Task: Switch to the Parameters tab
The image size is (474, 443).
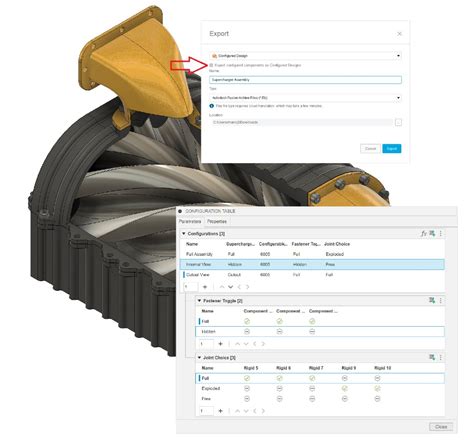Action: [x=190, y=221]
